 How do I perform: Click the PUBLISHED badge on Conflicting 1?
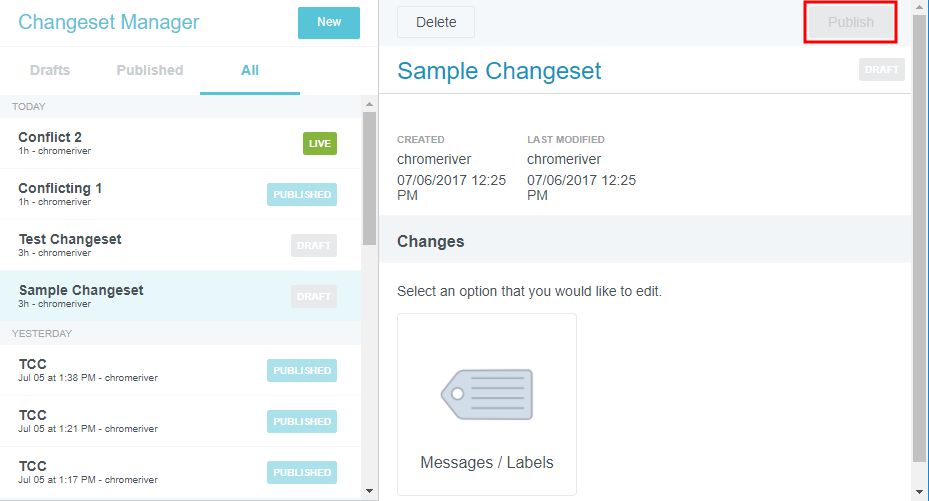pos(301,194)
